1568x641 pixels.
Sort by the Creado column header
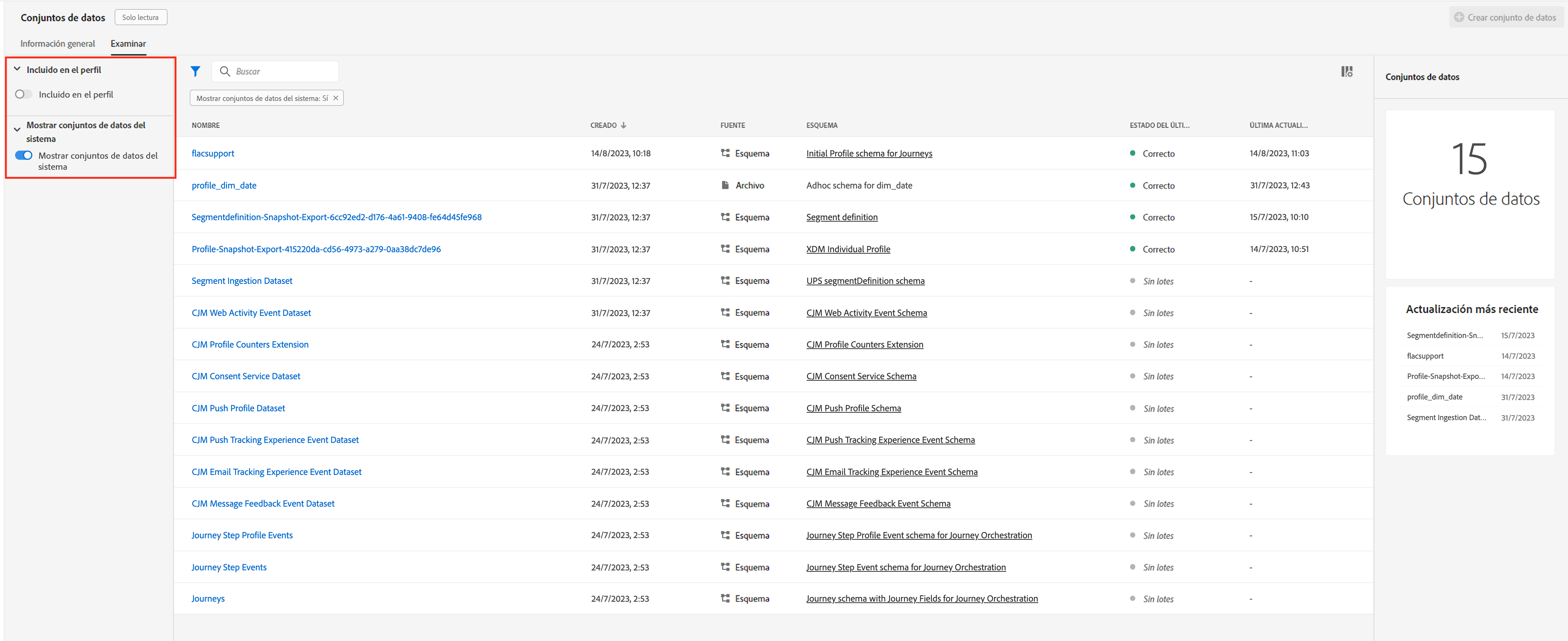(603, 126)
